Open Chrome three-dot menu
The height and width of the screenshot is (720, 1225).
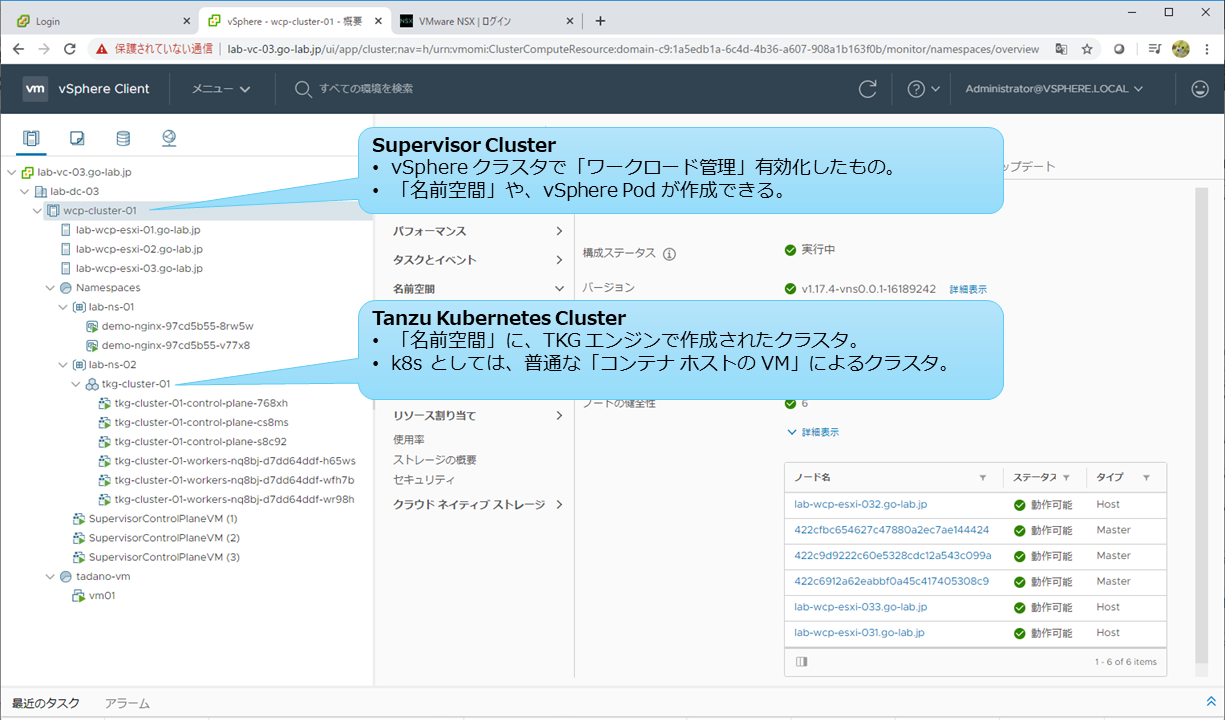pos(1208,48)
